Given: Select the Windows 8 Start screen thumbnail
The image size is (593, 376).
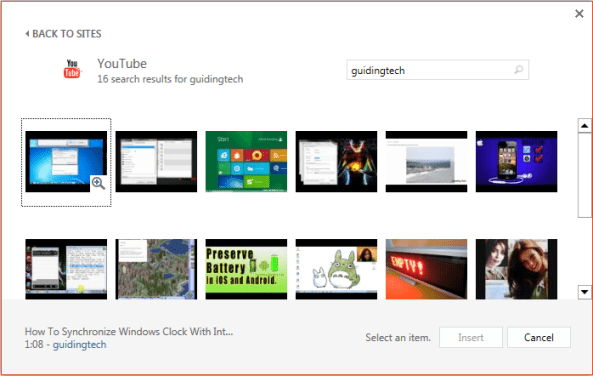Looking at the screenshot, I should click(x=246, y=162).
